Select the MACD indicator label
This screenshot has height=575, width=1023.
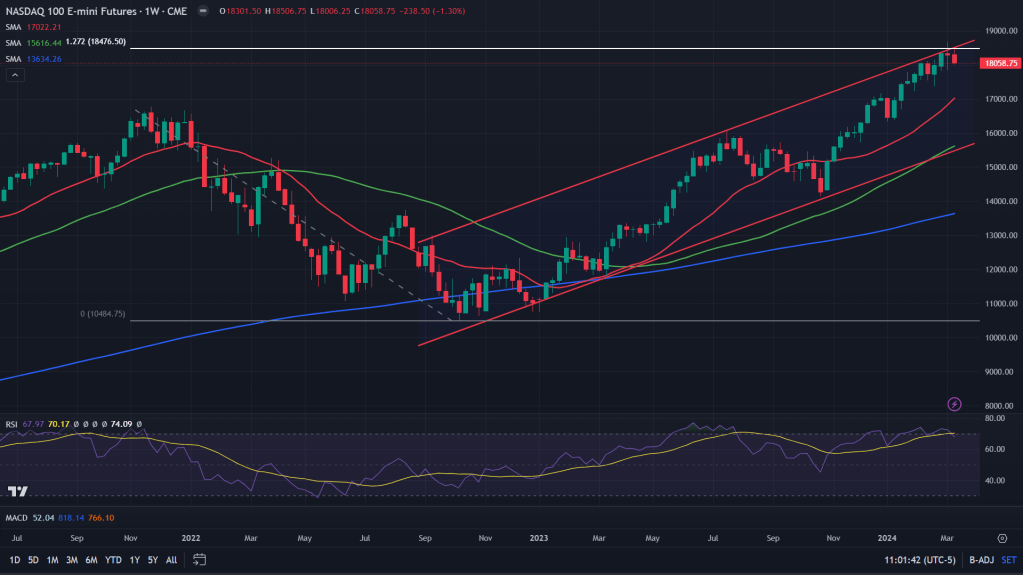17,517
